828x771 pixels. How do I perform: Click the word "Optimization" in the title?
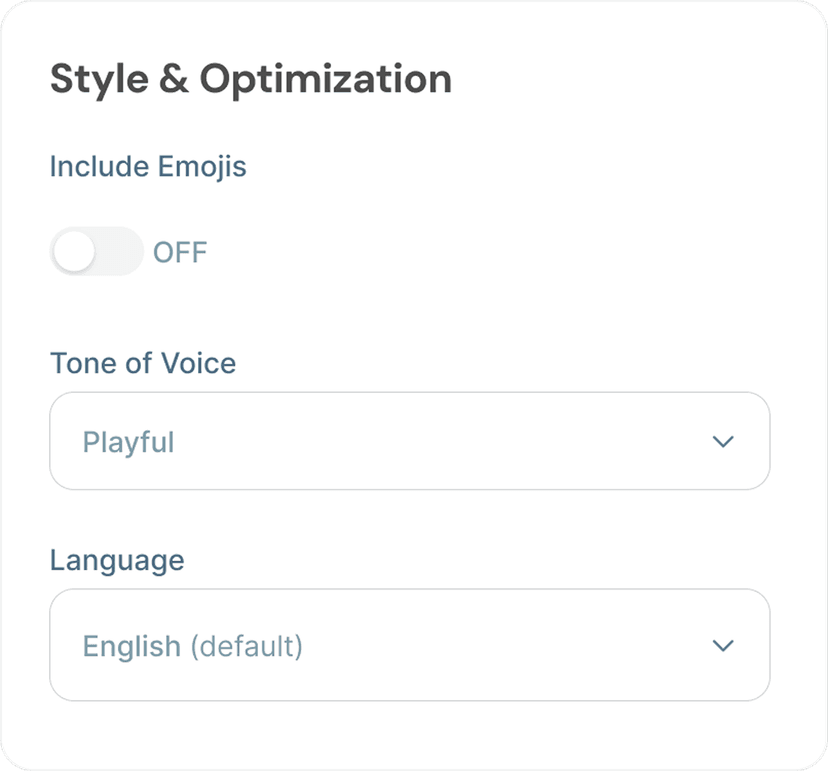coord(325,79)
